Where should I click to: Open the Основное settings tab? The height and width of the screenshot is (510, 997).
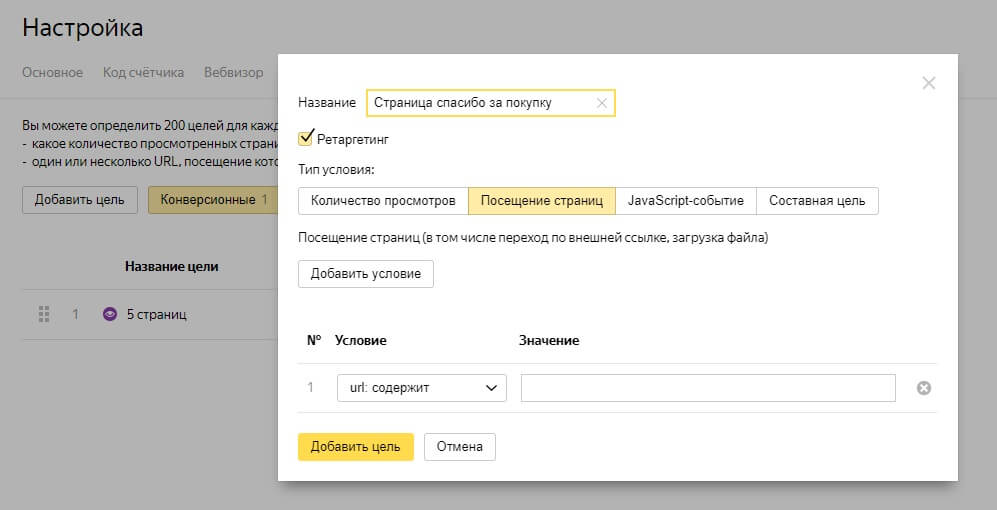tap(53, 72)
